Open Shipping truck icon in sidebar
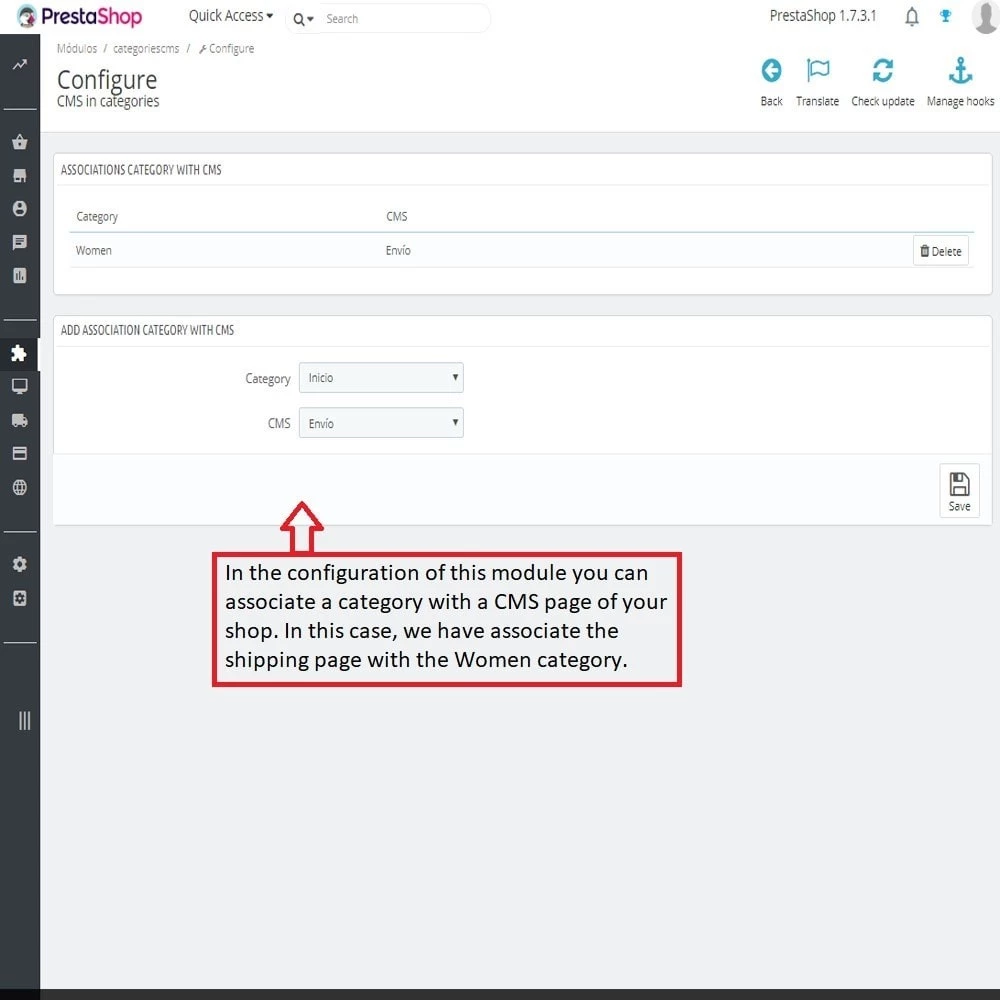This screenshot has width=1000, height=1000. point(20,420)
